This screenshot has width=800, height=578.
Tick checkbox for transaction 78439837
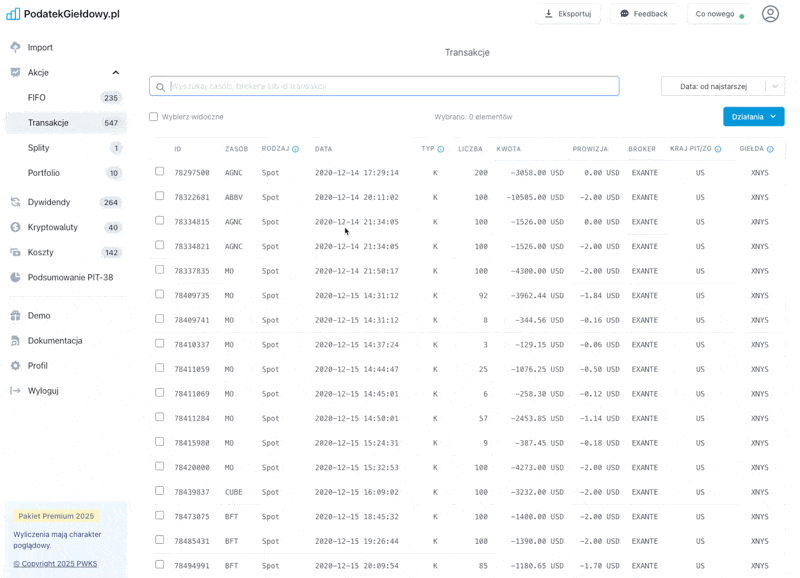point(160,491)
